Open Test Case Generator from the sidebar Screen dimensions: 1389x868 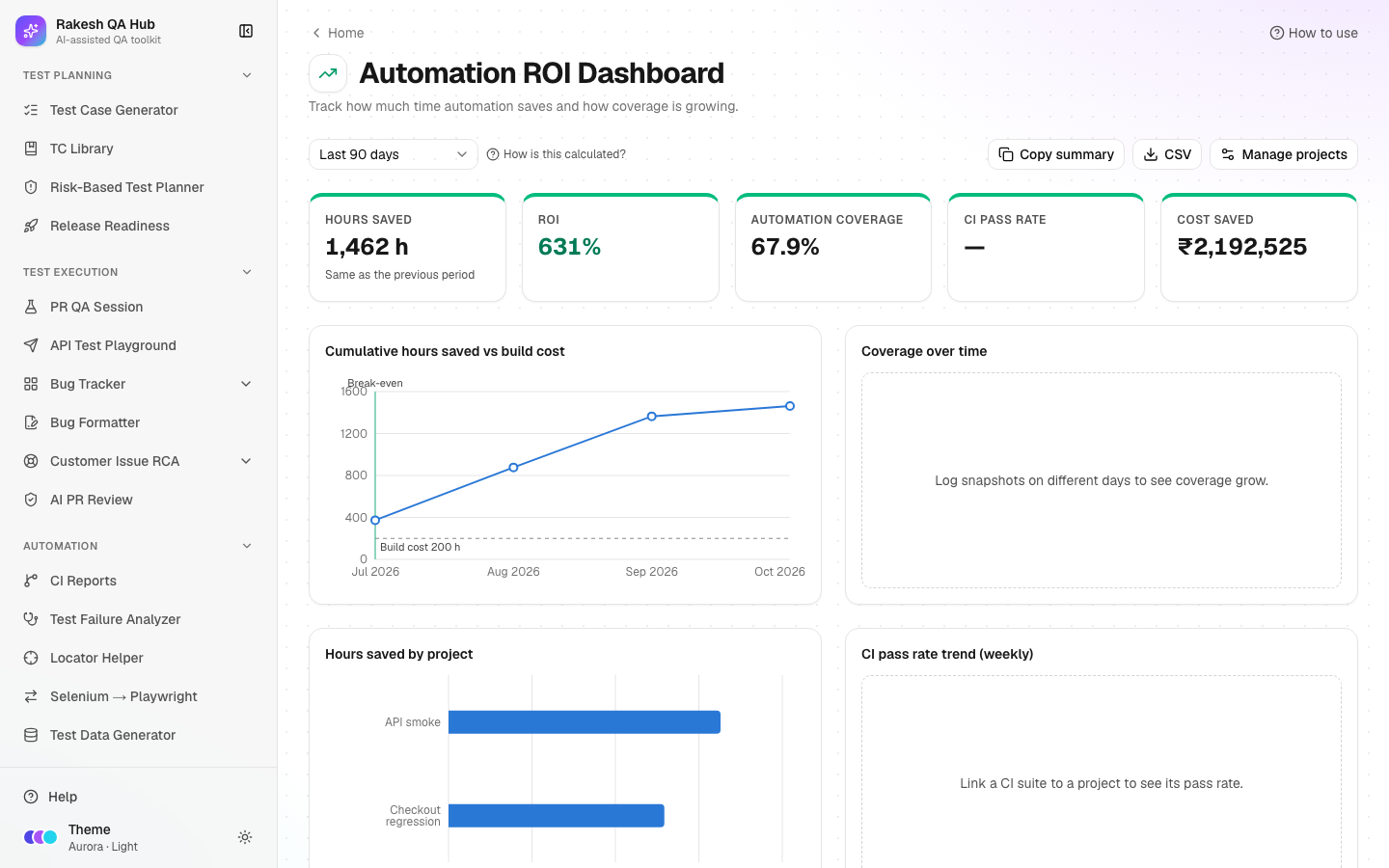pyautogui.click(x=139, y=110)
